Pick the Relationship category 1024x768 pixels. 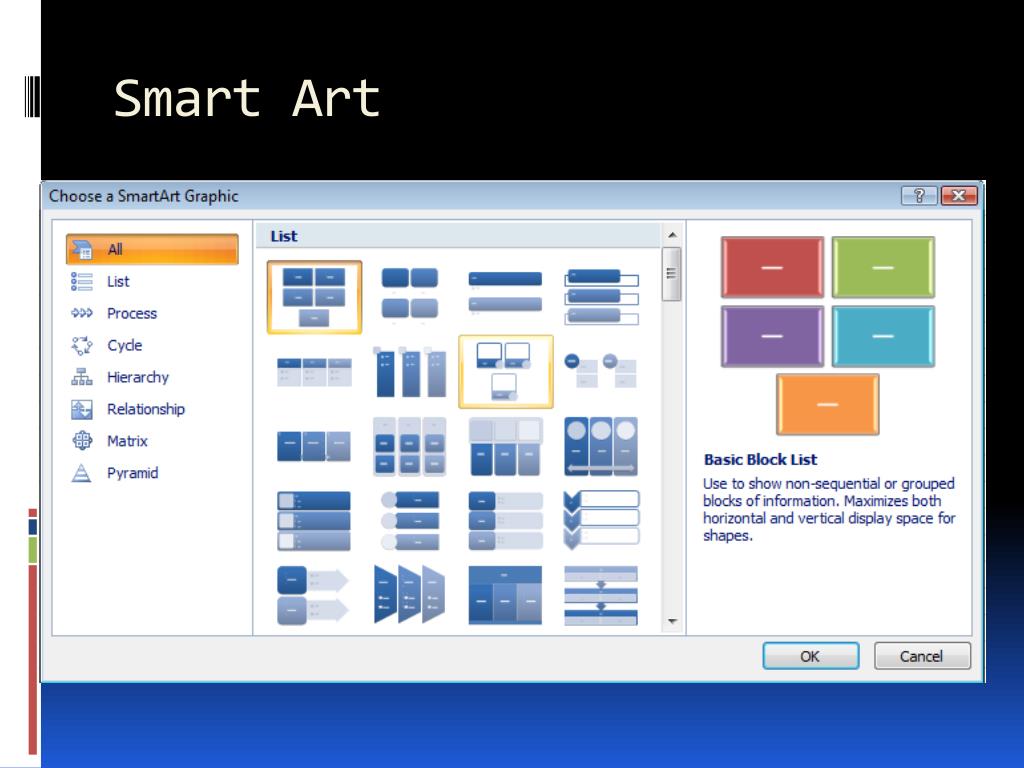pyautogui.click(x=146, y=409)
